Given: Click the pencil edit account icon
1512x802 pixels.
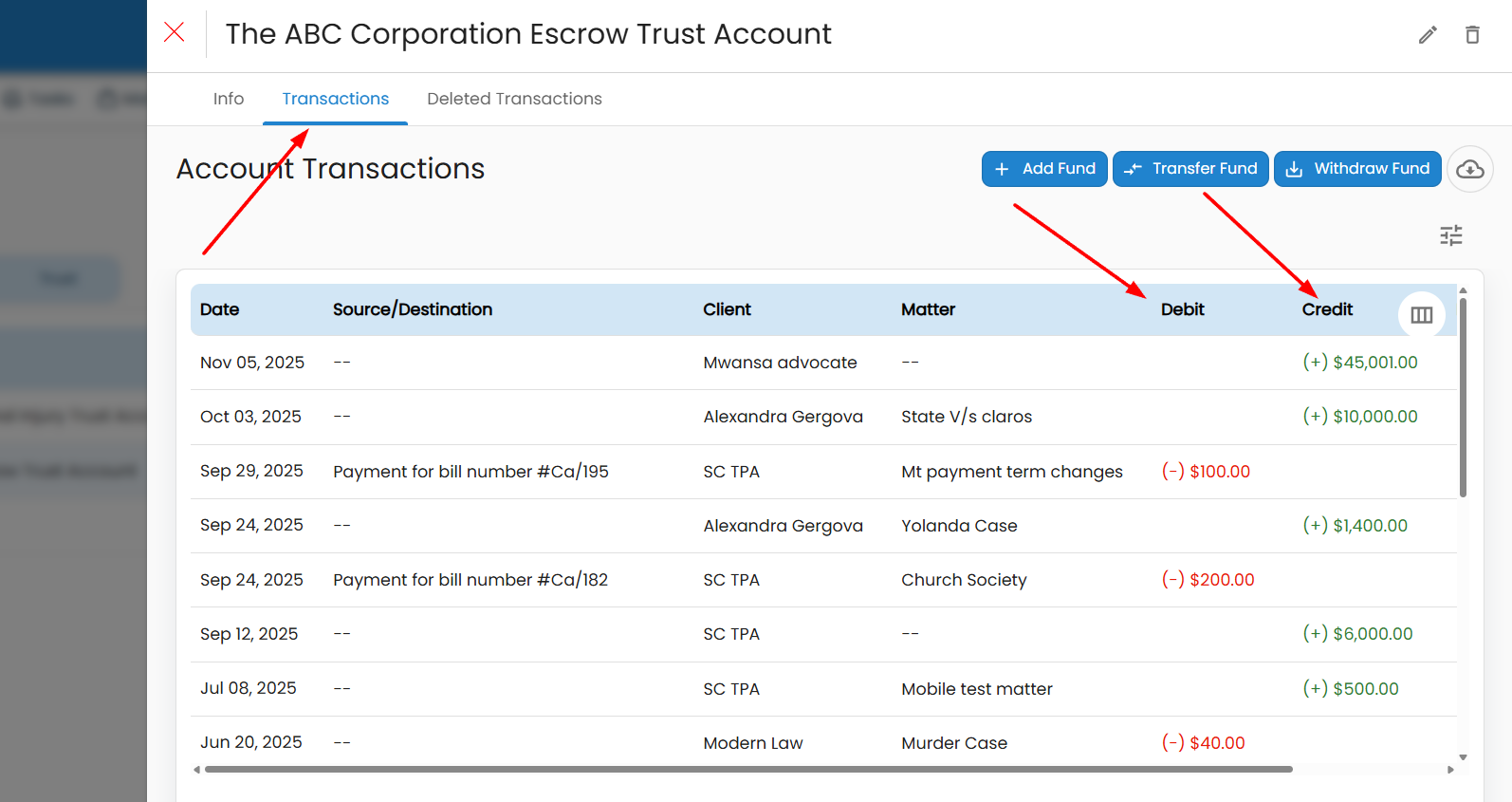Looking at the screenshot, I should 1428,35.
